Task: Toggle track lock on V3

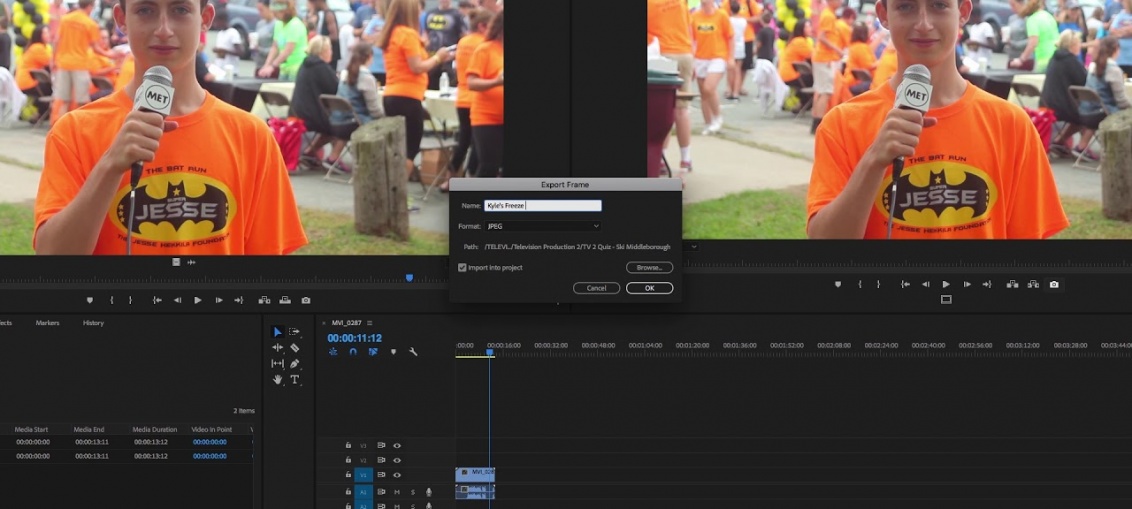Action: click(x=348, y=445)
